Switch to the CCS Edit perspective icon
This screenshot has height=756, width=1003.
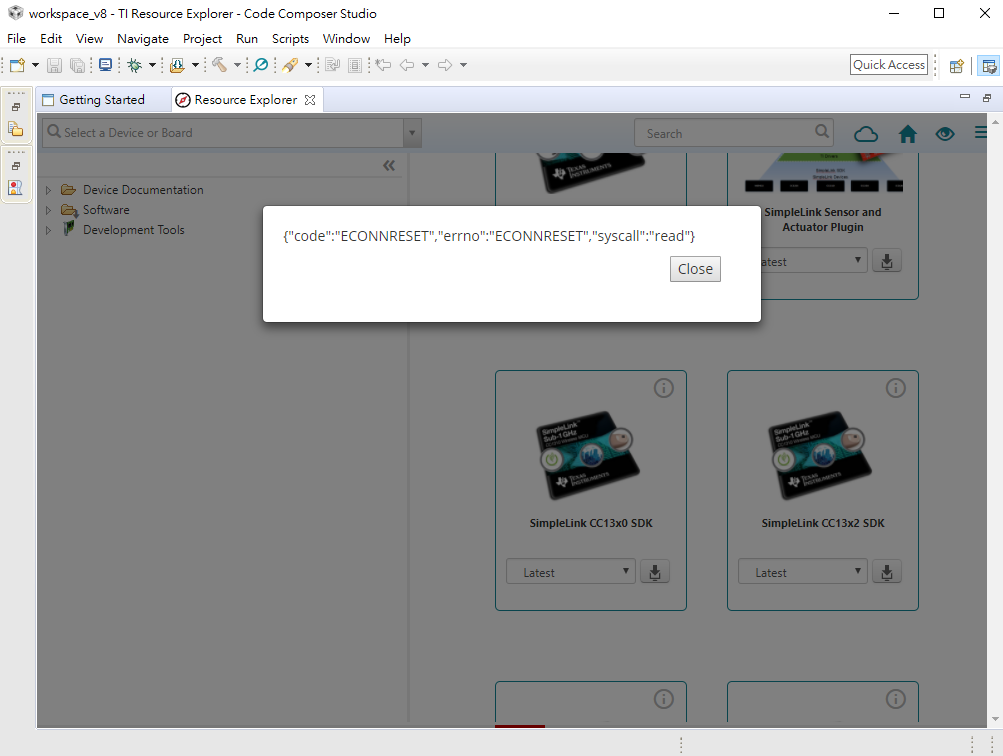click(989, 66)
